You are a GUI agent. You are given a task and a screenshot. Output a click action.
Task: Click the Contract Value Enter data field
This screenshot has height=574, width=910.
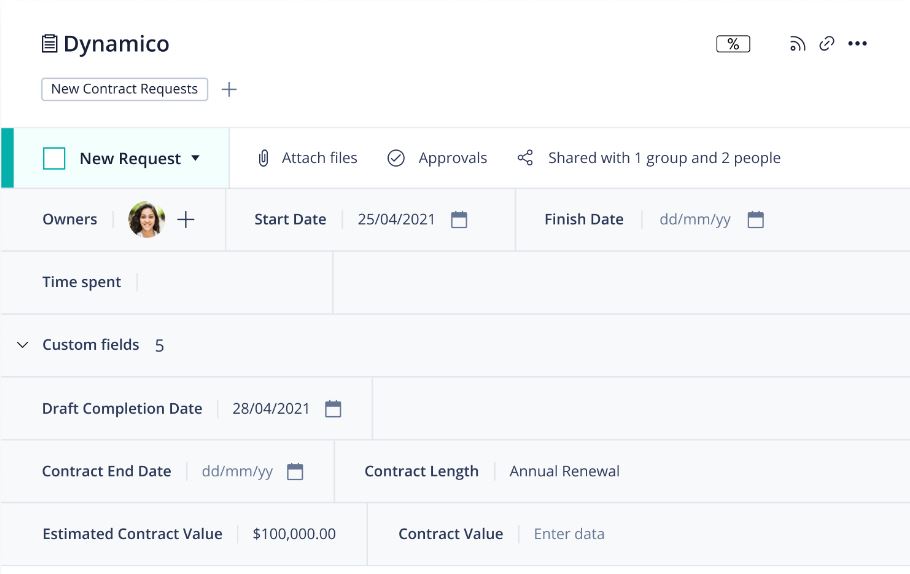569,534
